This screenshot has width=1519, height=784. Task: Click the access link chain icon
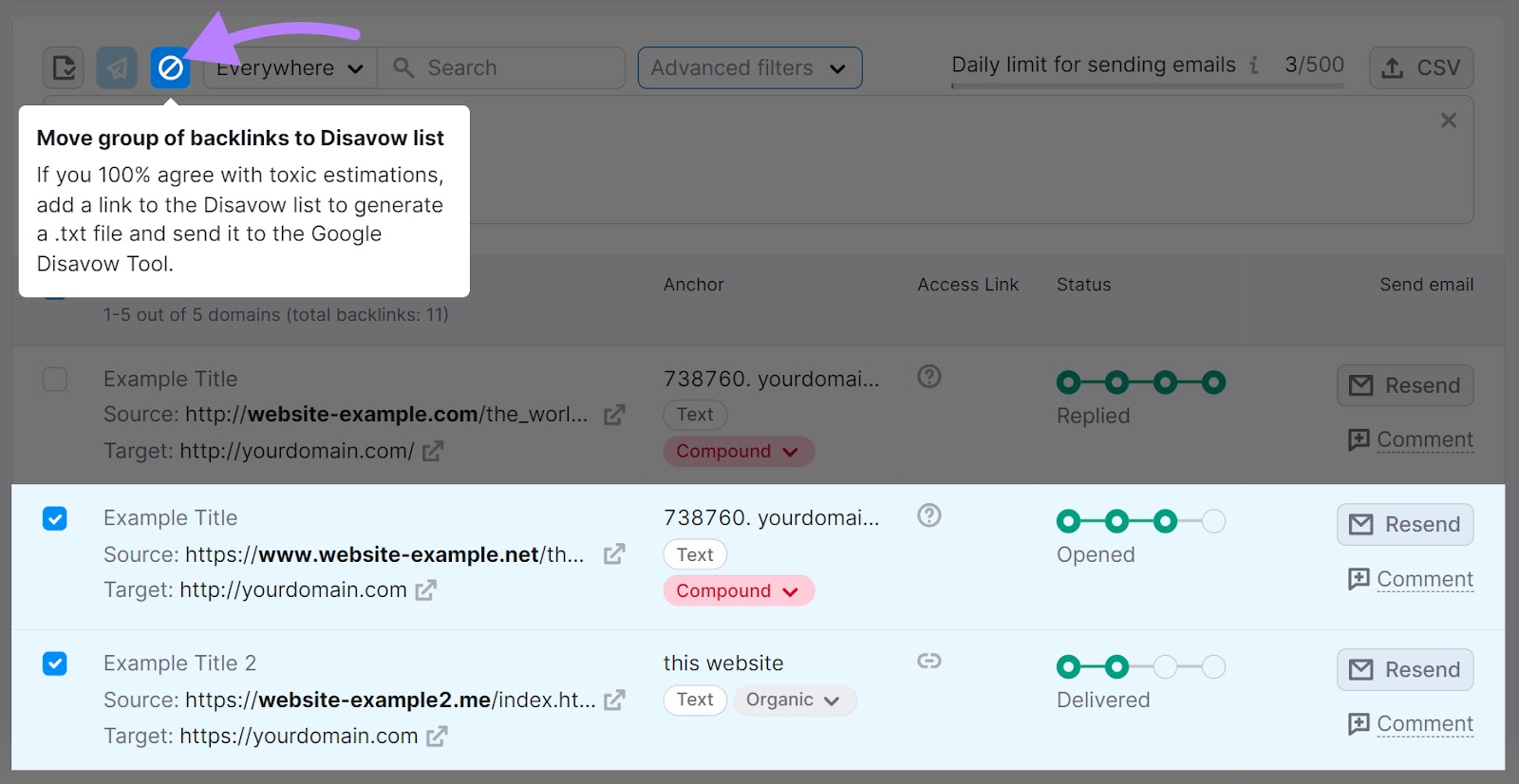tap(928, 661)
